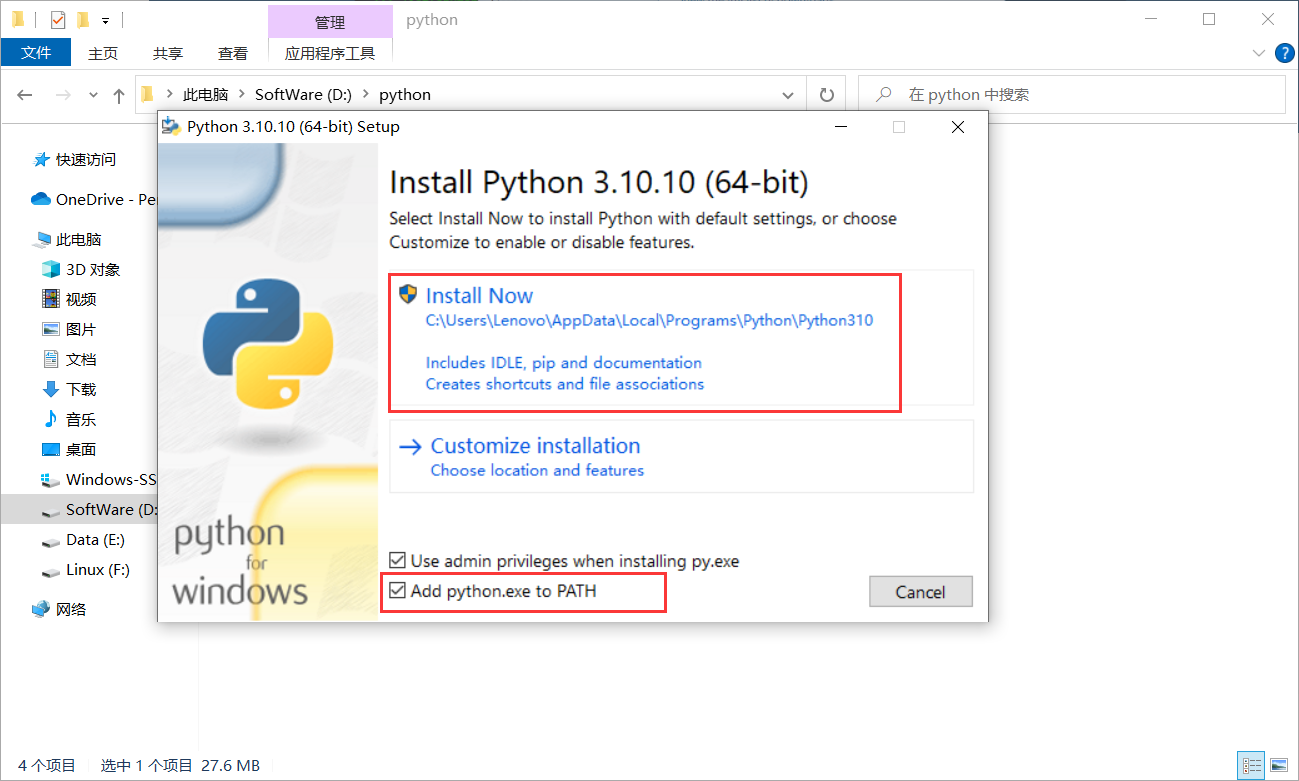Click new folder icon in quick access toolbar
Viewport: 1299px width, 781px height.
83,19
